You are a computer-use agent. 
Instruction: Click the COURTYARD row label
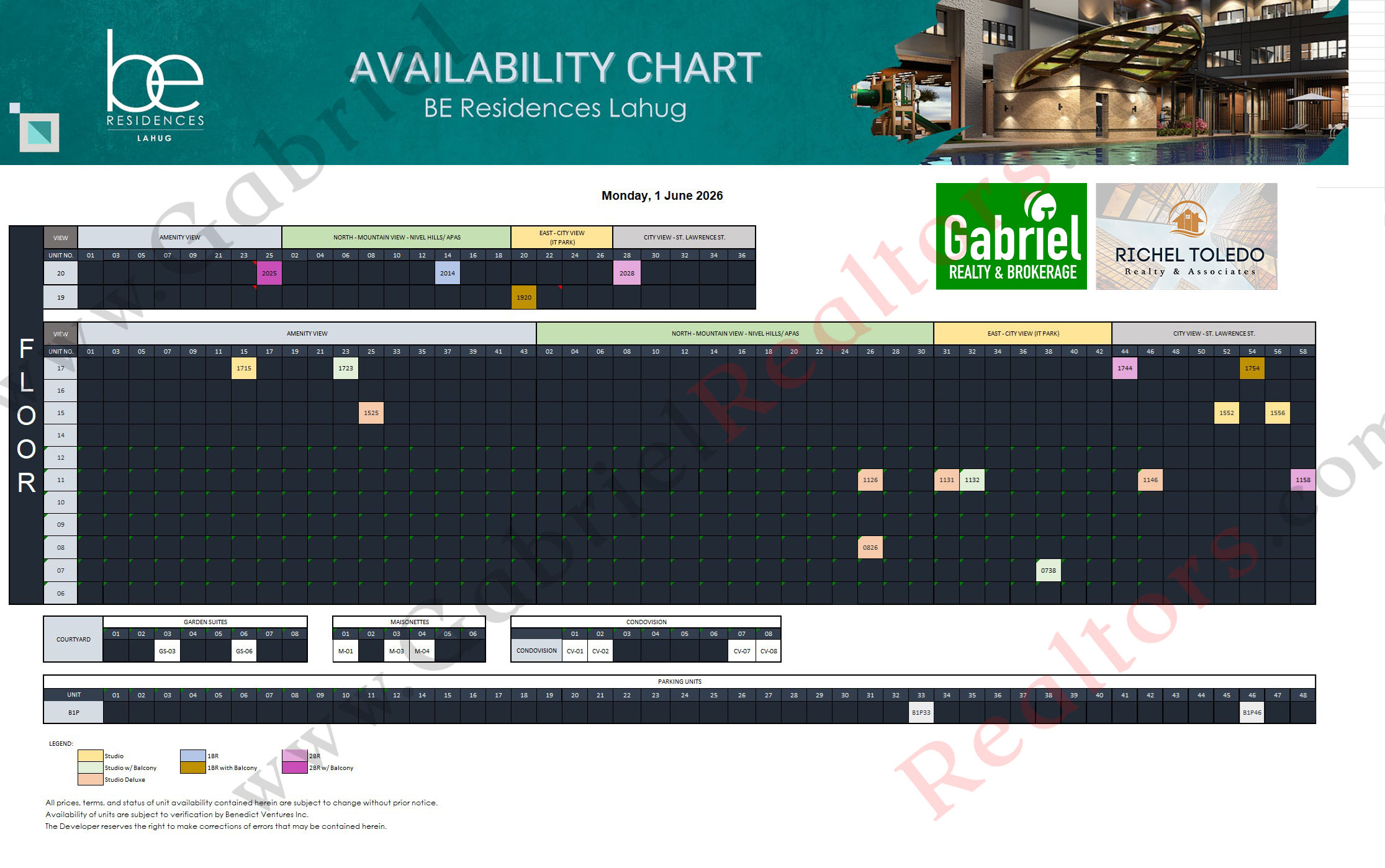(x=73, y=639)
